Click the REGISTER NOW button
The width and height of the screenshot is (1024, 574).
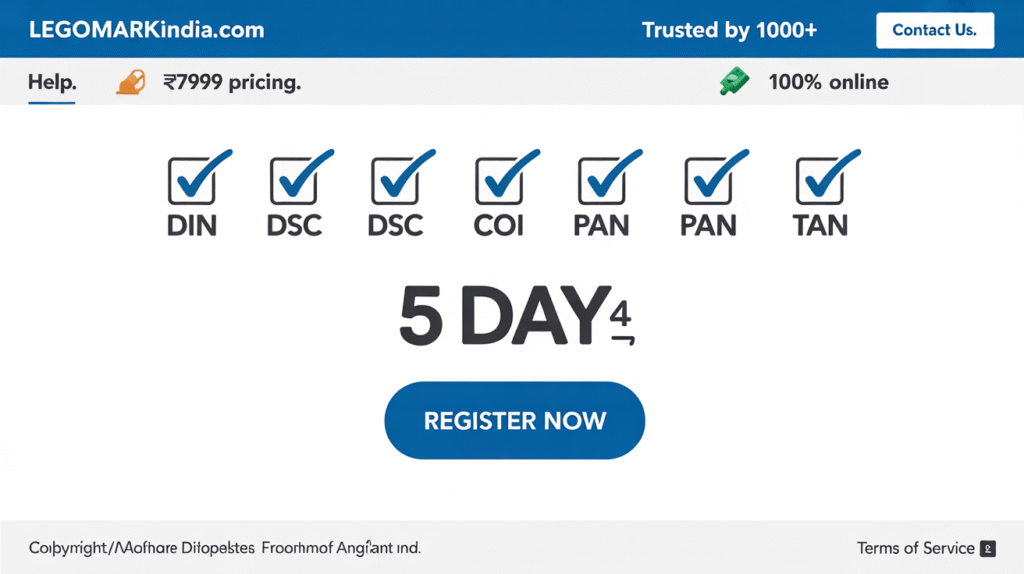[x=515, y=421]
